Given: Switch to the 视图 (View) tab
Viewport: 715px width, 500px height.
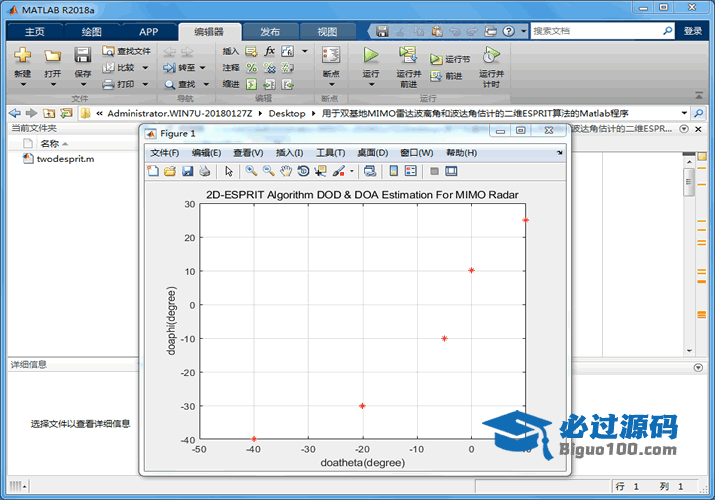Looking at the screenshot, I should click(327, 31).
